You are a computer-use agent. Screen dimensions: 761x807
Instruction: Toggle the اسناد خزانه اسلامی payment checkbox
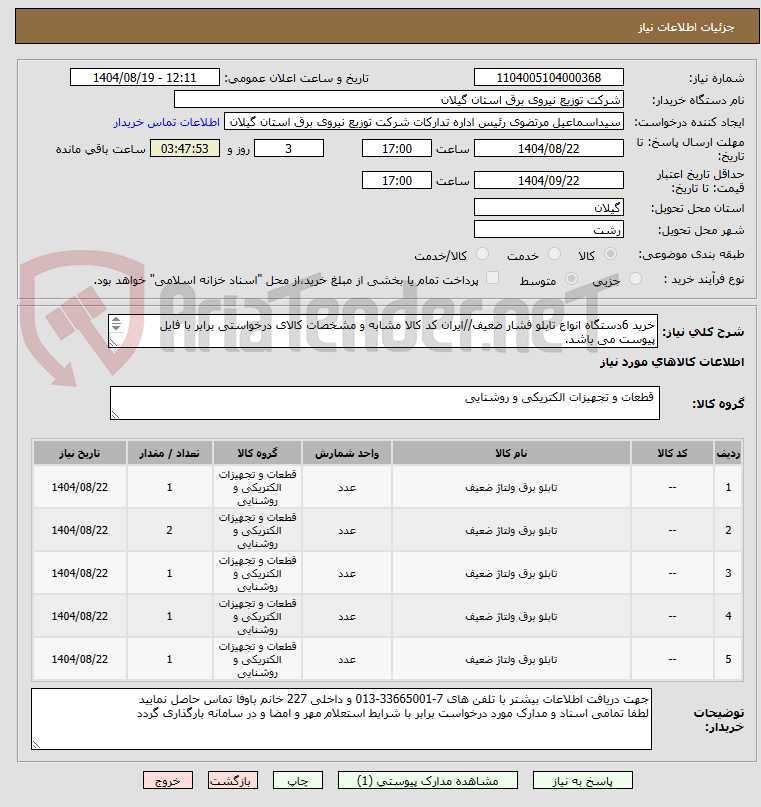pyautogui.click(x=492, y=278)
